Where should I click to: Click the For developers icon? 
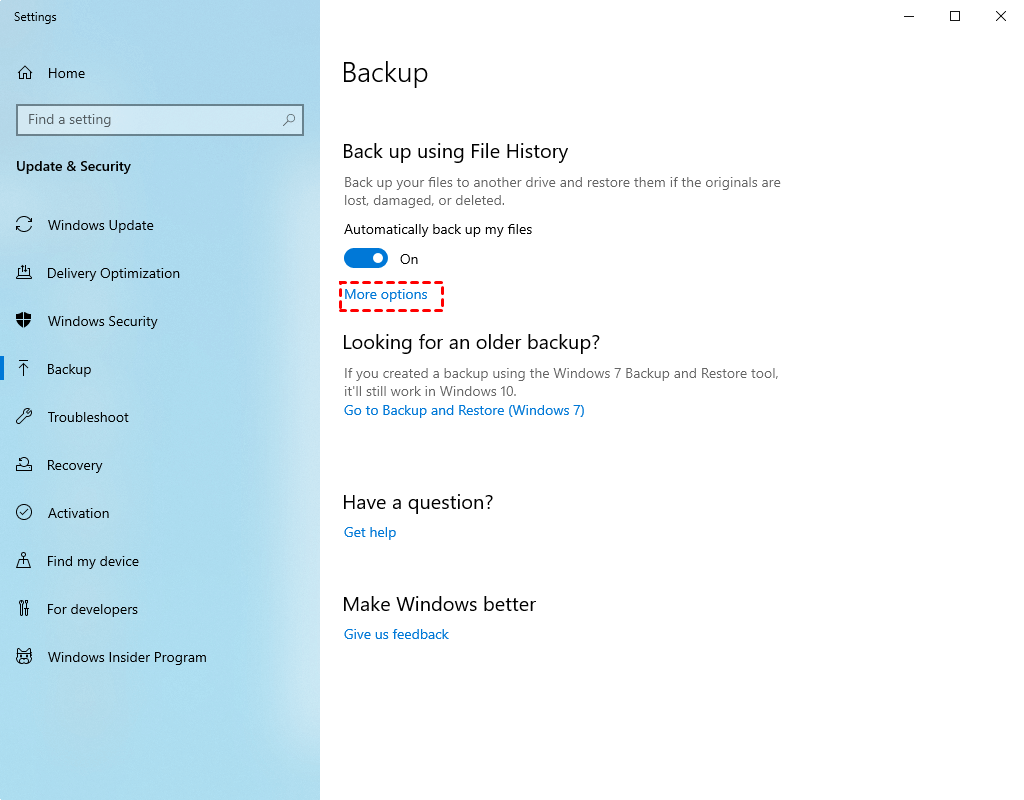(25, 609)
